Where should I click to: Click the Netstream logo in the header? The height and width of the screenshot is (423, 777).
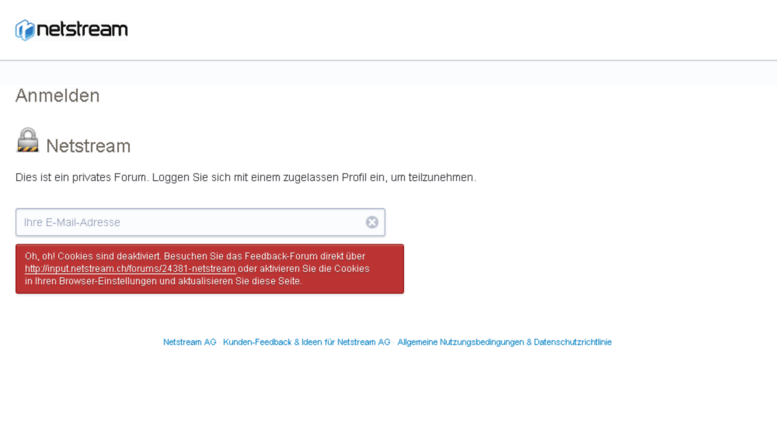tap(71, 30)
